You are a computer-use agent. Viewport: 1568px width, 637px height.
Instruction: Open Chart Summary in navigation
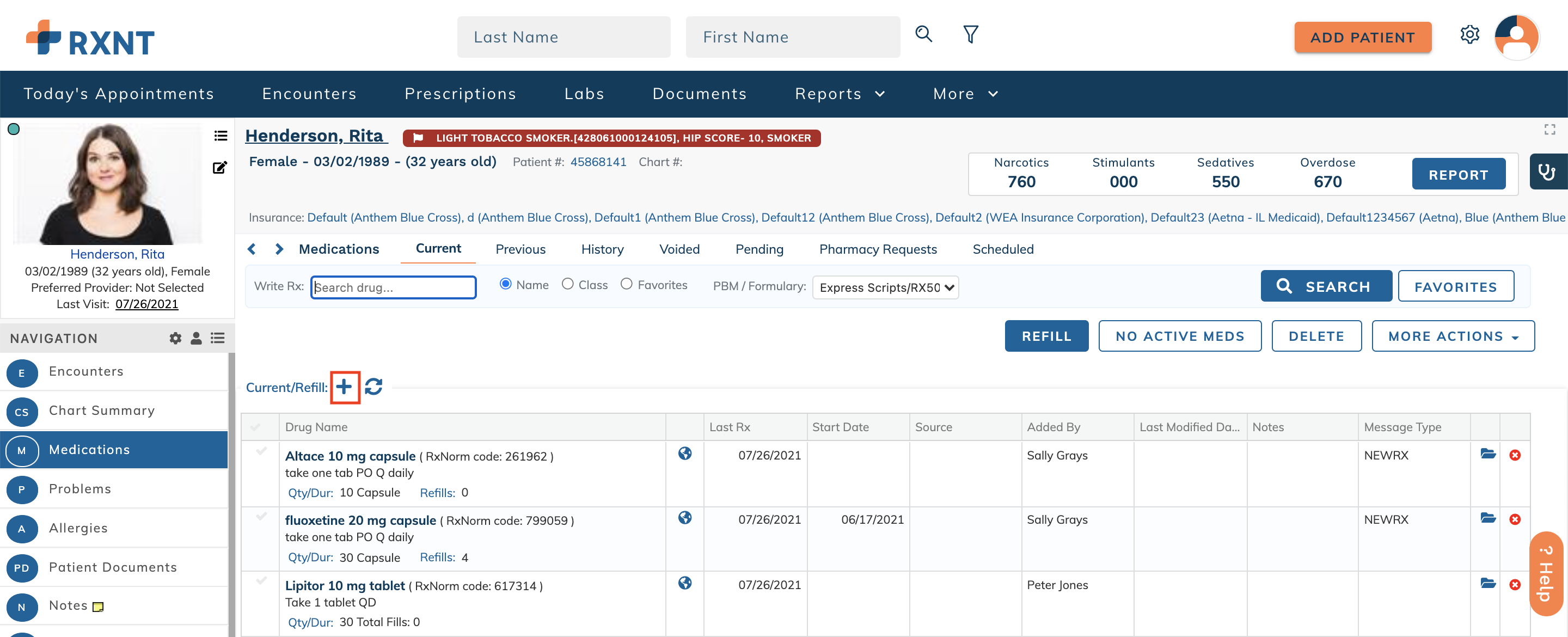(114, 411)
